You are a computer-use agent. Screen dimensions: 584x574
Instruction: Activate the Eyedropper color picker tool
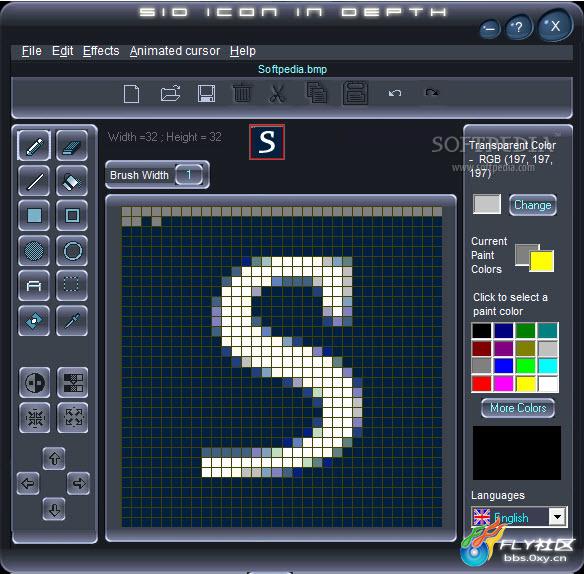[72, 321]
